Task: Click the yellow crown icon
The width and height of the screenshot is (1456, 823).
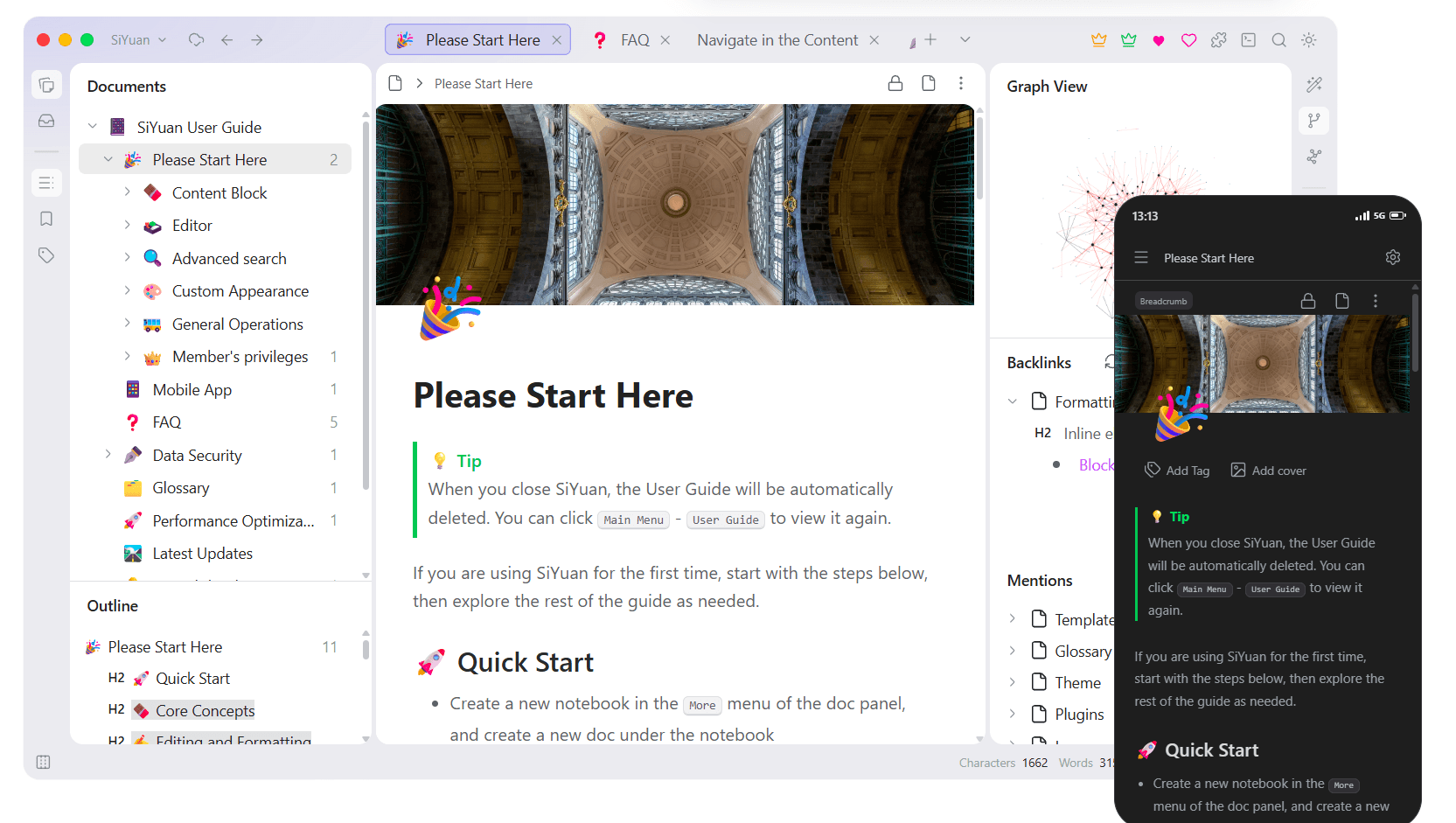Action: [1099, 40]
